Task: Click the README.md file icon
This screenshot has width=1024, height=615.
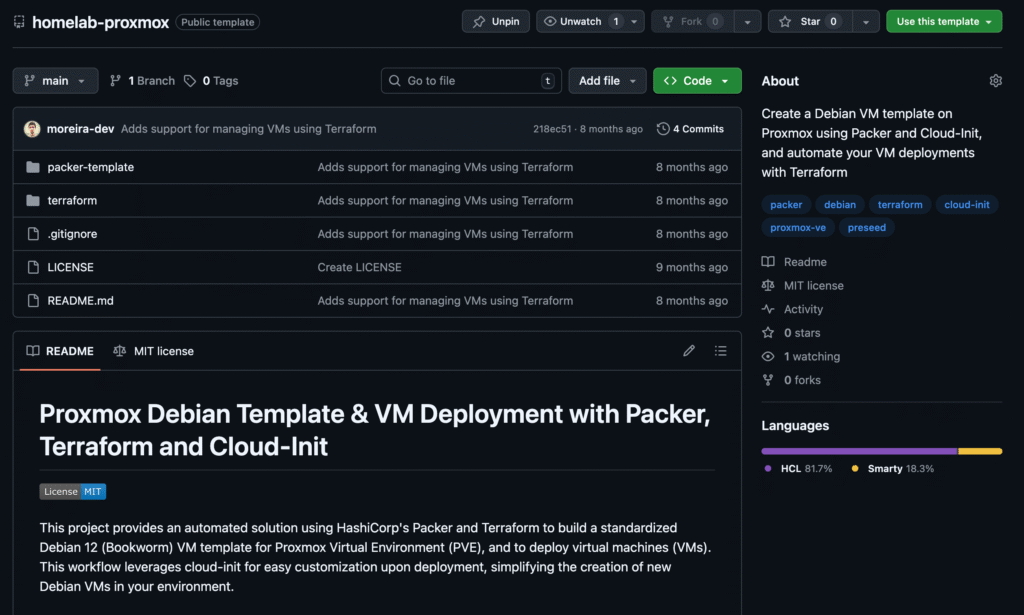Action: pyautogui.click(x=33, y=300)
